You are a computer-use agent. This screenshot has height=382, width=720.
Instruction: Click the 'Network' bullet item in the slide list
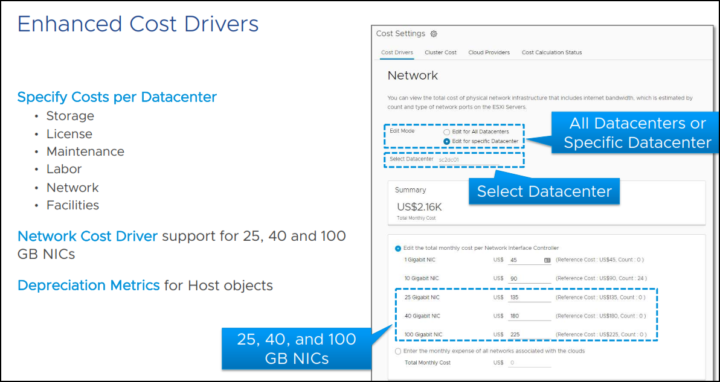[x=72, y=188]
